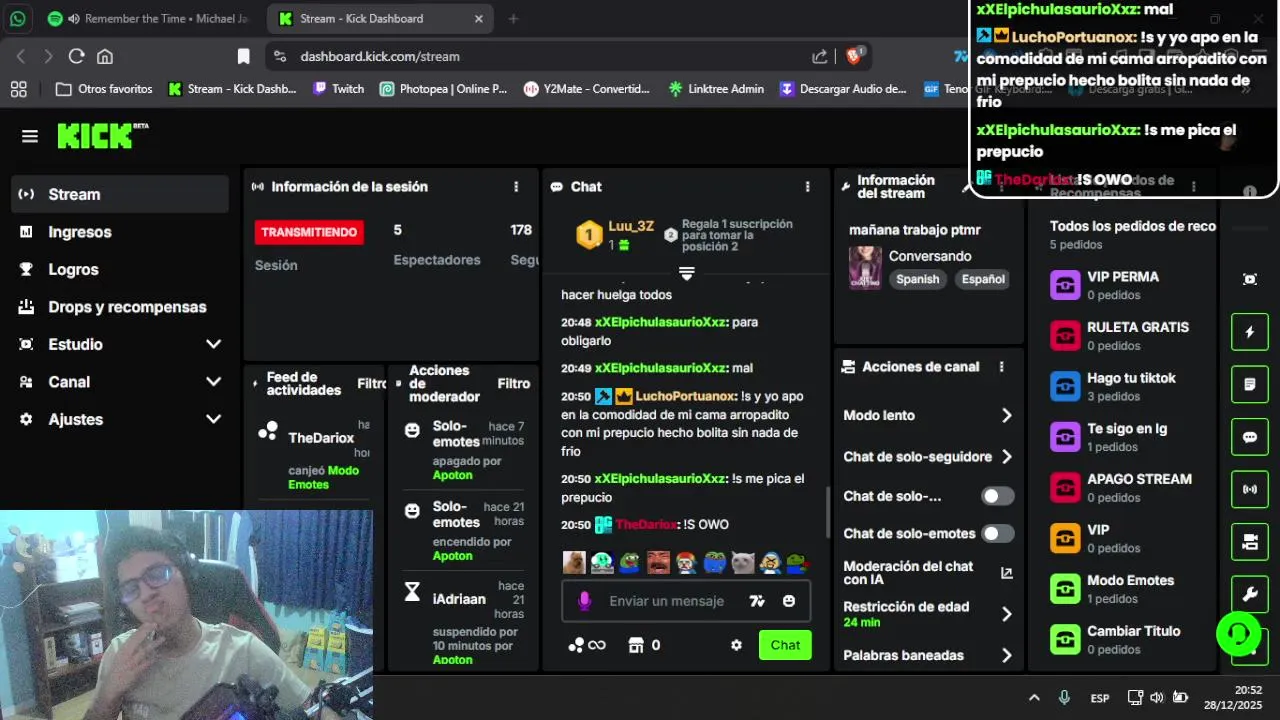Open Logros in the left sidebar
Image resolution: width=1280 pixels, height=720 pixels.
tap(120, 269)
